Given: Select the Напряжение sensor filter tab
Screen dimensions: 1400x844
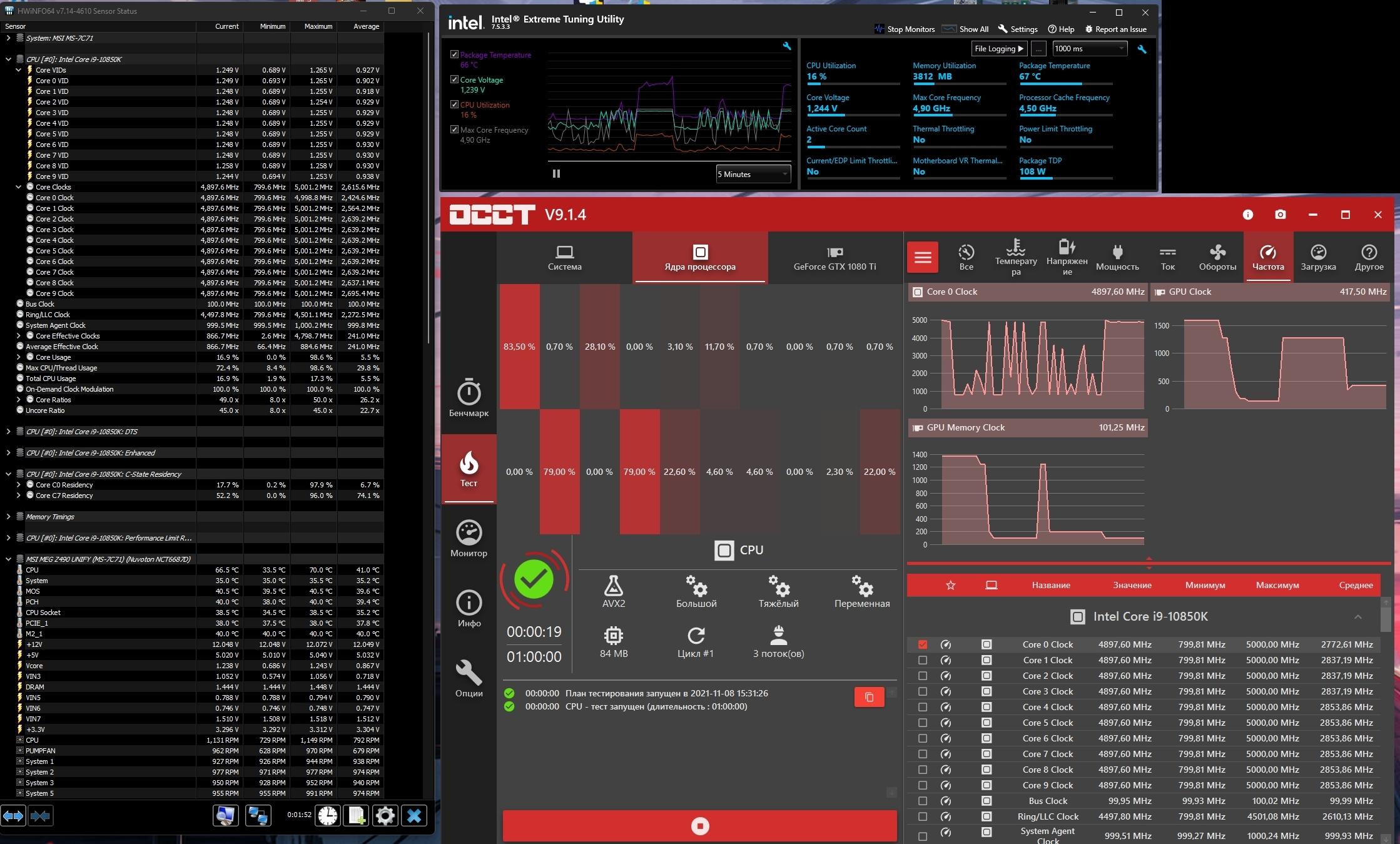Looking at the screenshot, I should click(1067, 257).
